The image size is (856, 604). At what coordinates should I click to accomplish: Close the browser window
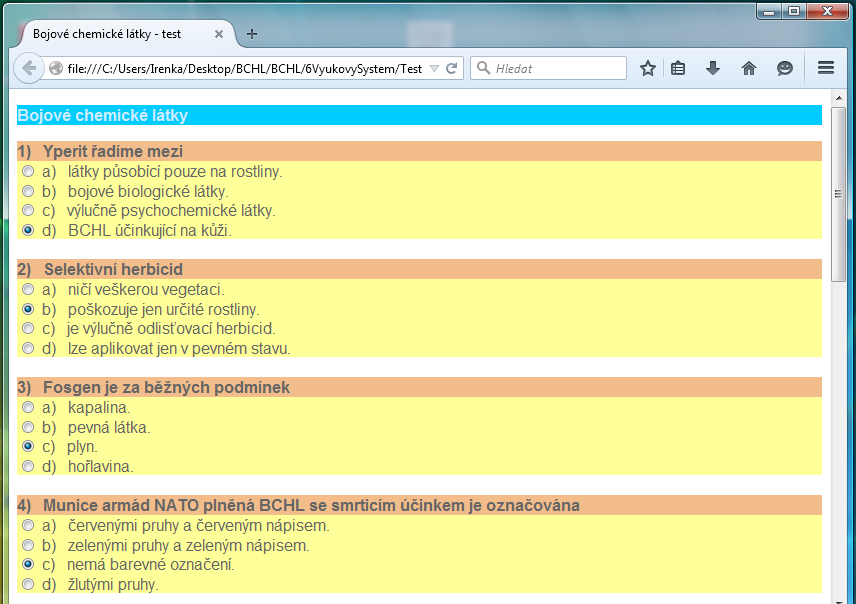(827, 11)
